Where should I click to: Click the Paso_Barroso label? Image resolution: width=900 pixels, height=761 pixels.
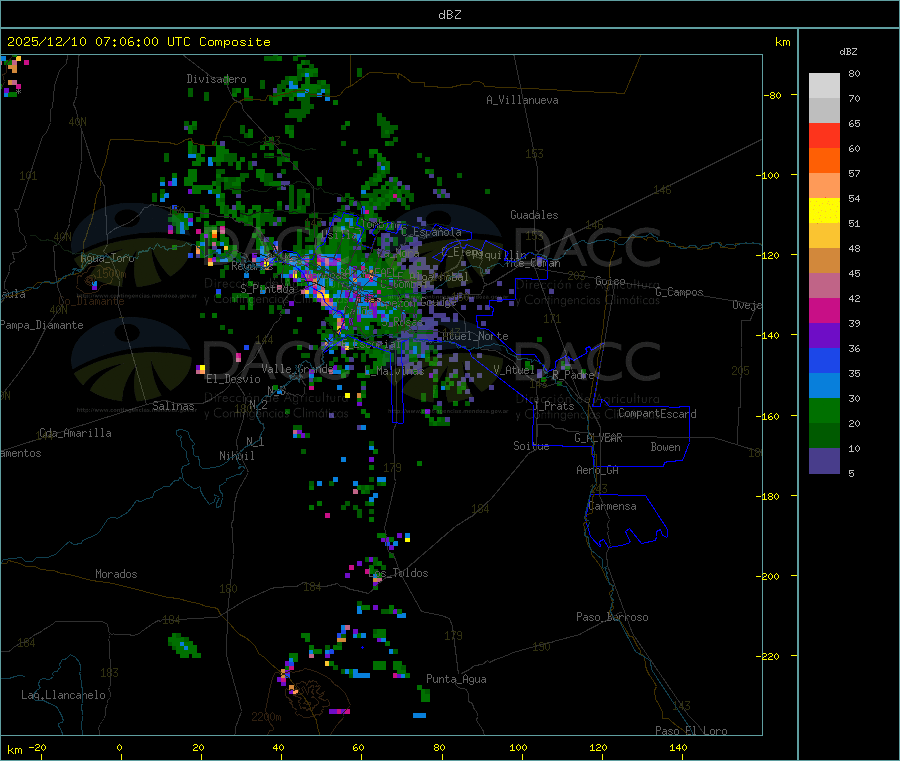click(x=612, y=617)
